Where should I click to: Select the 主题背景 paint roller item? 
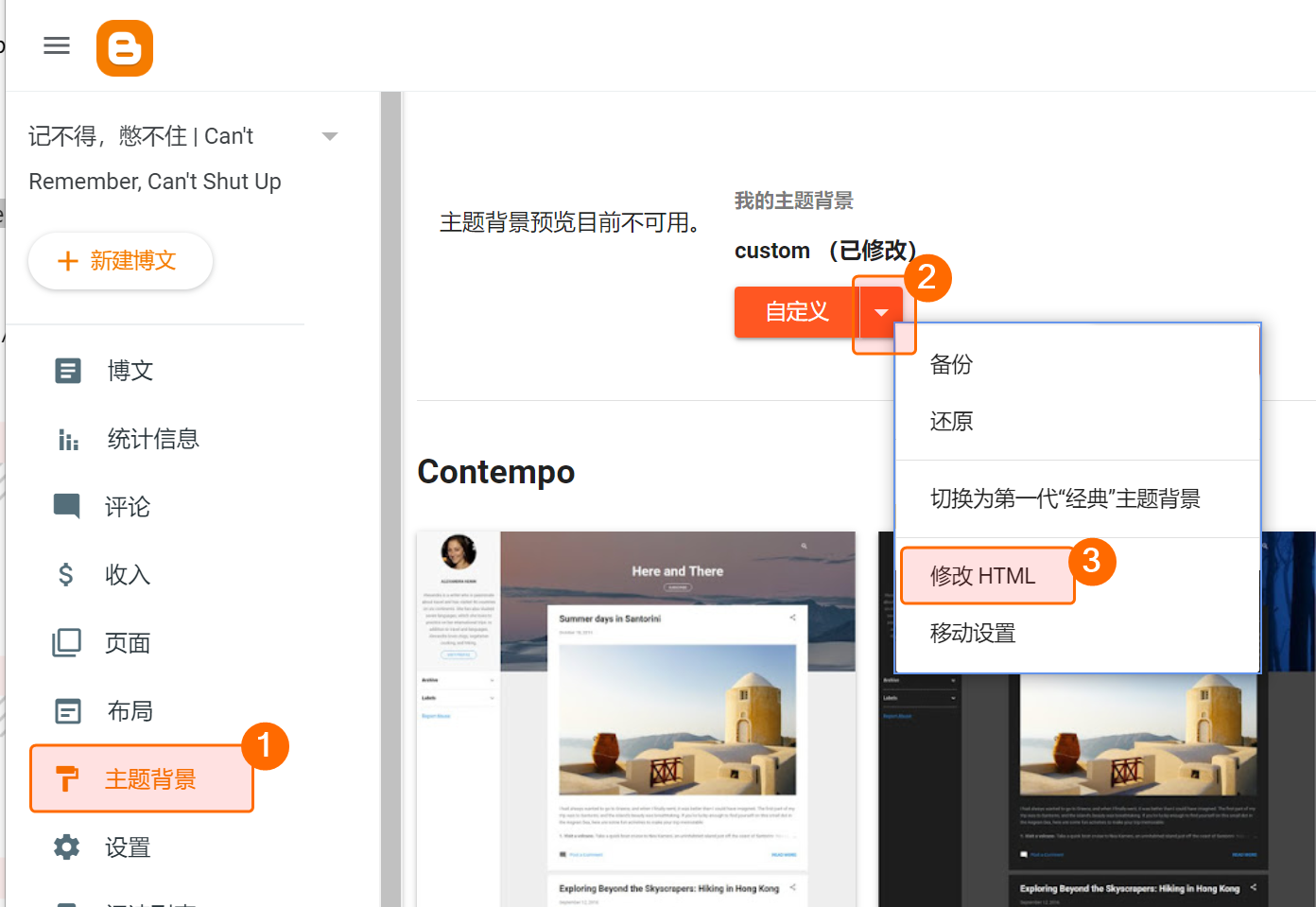(142, 779)
